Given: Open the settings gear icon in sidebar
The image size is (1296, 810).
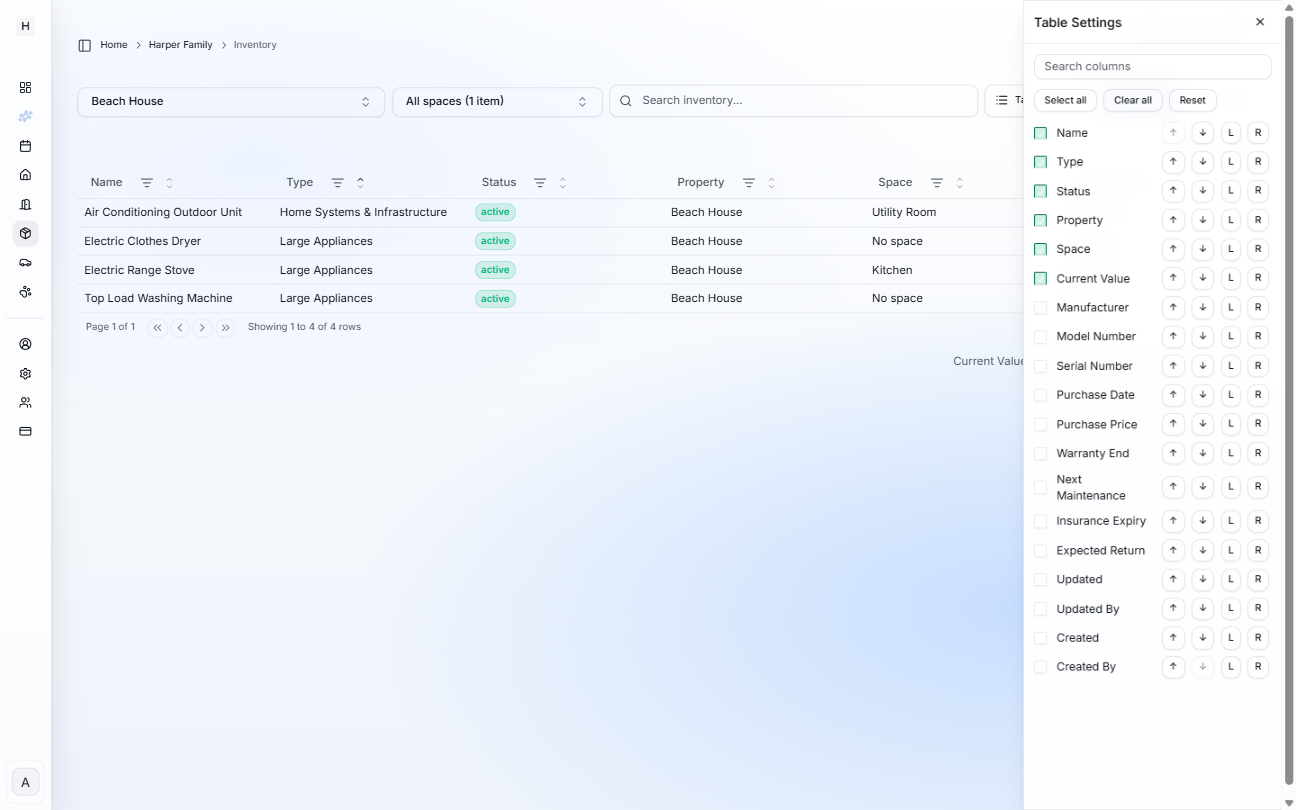Looking at the screenshot, I should click(26, 373).
